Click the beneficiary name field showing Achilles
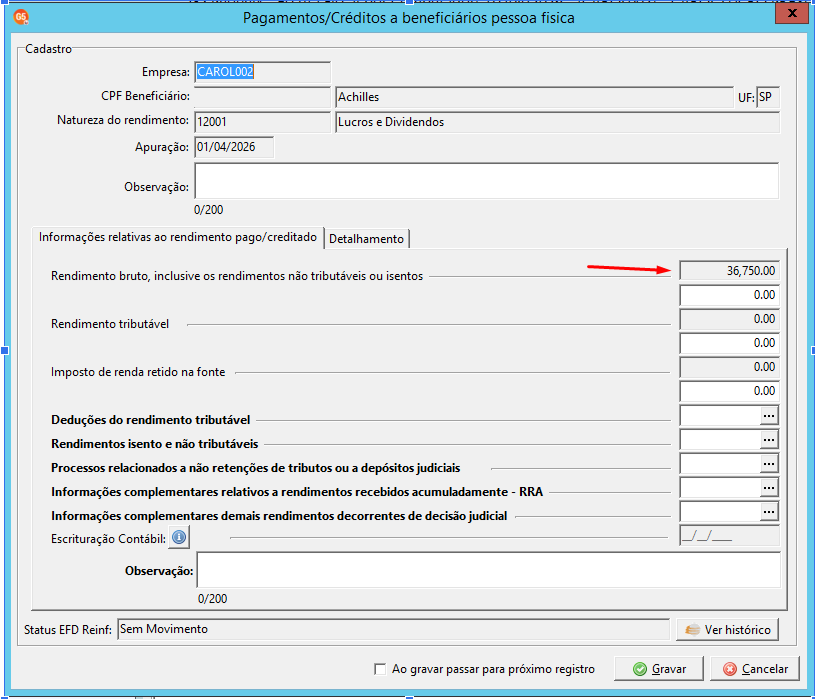This screenshot has width=815, height=699. [x=534, y=97]
